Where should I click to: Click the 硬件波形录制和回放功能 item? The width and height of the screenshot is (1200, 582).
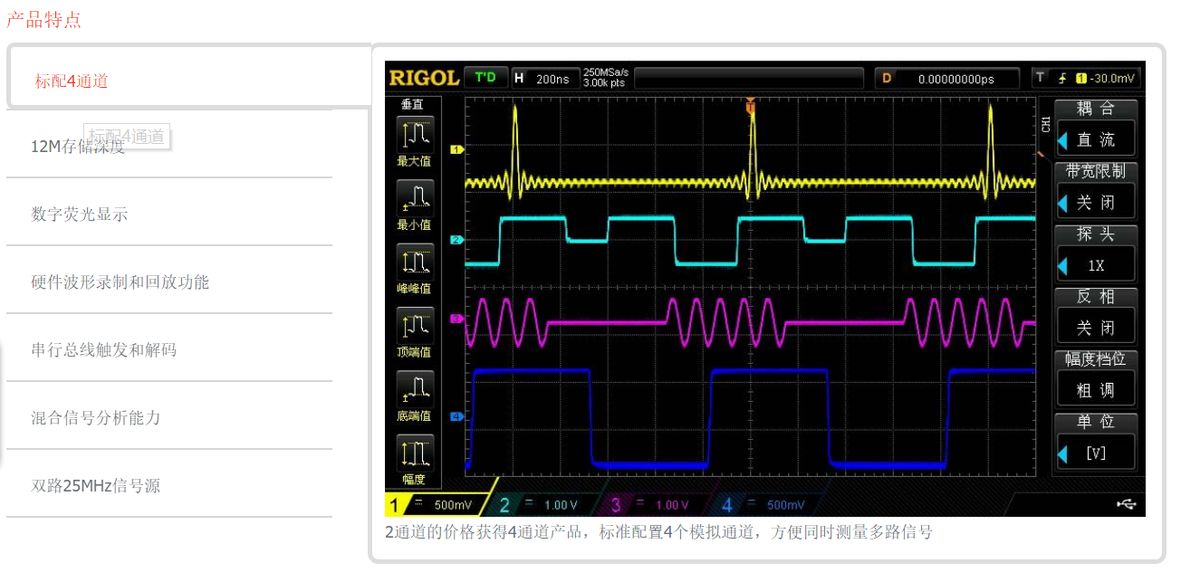point(120,282)
